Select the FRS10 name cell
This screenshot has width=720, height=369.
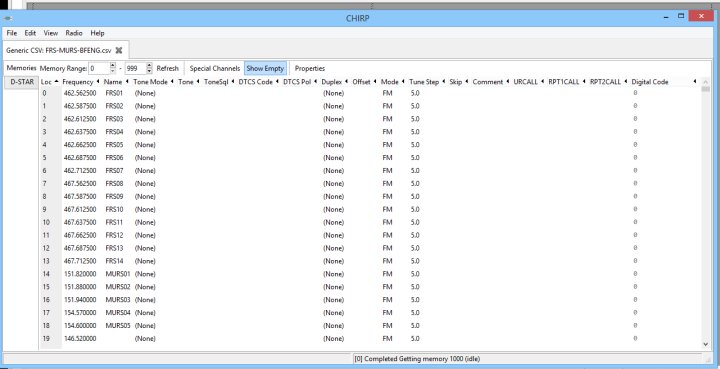click(x=114, y=209)
